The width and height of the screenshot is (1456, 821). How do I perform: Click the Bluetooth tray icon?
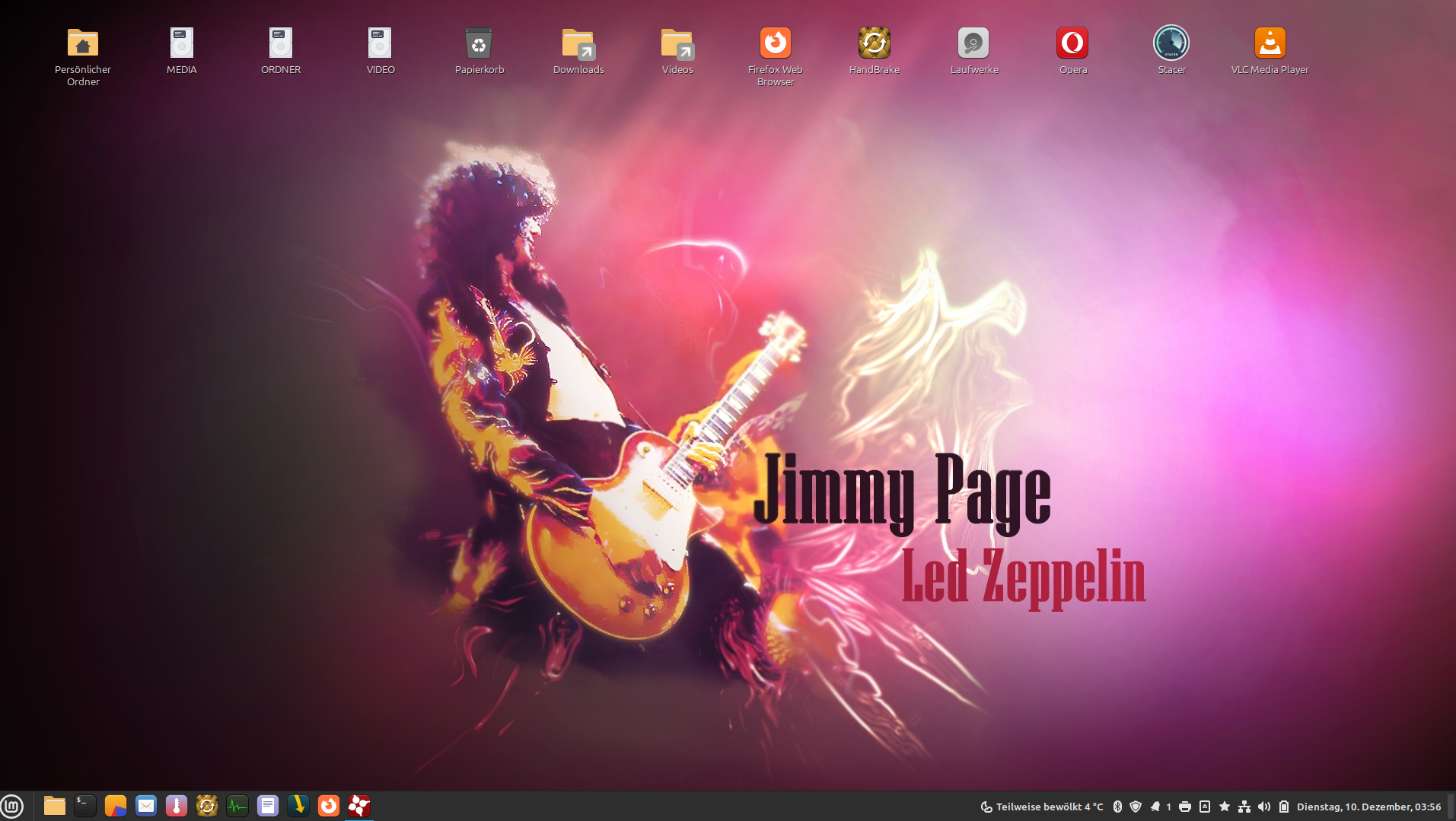pyautogui.click(x=1118, y=807)
